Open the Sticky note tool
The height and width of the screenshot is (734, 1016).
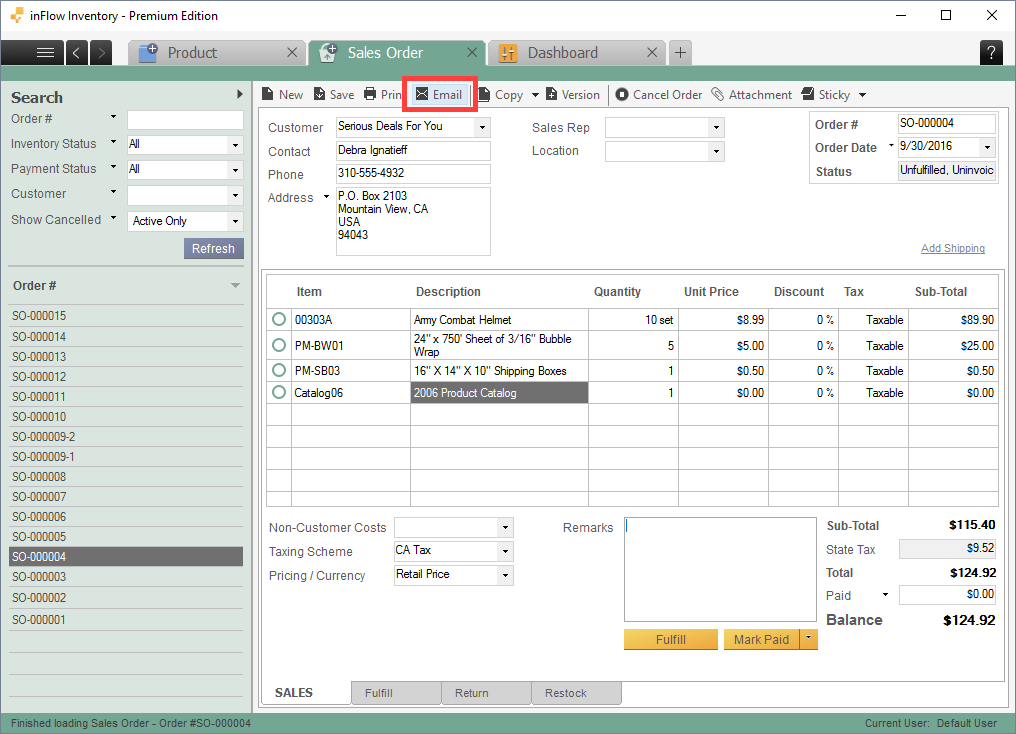click(x=826, y=95)
